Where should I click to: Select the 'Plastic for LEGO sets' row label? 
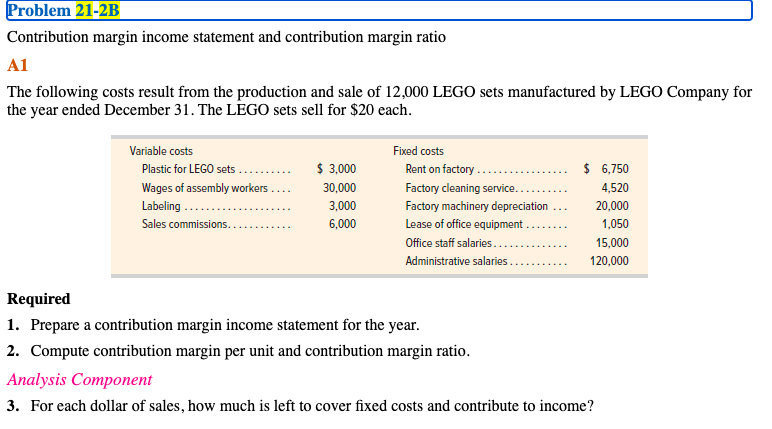pos(189,169)
